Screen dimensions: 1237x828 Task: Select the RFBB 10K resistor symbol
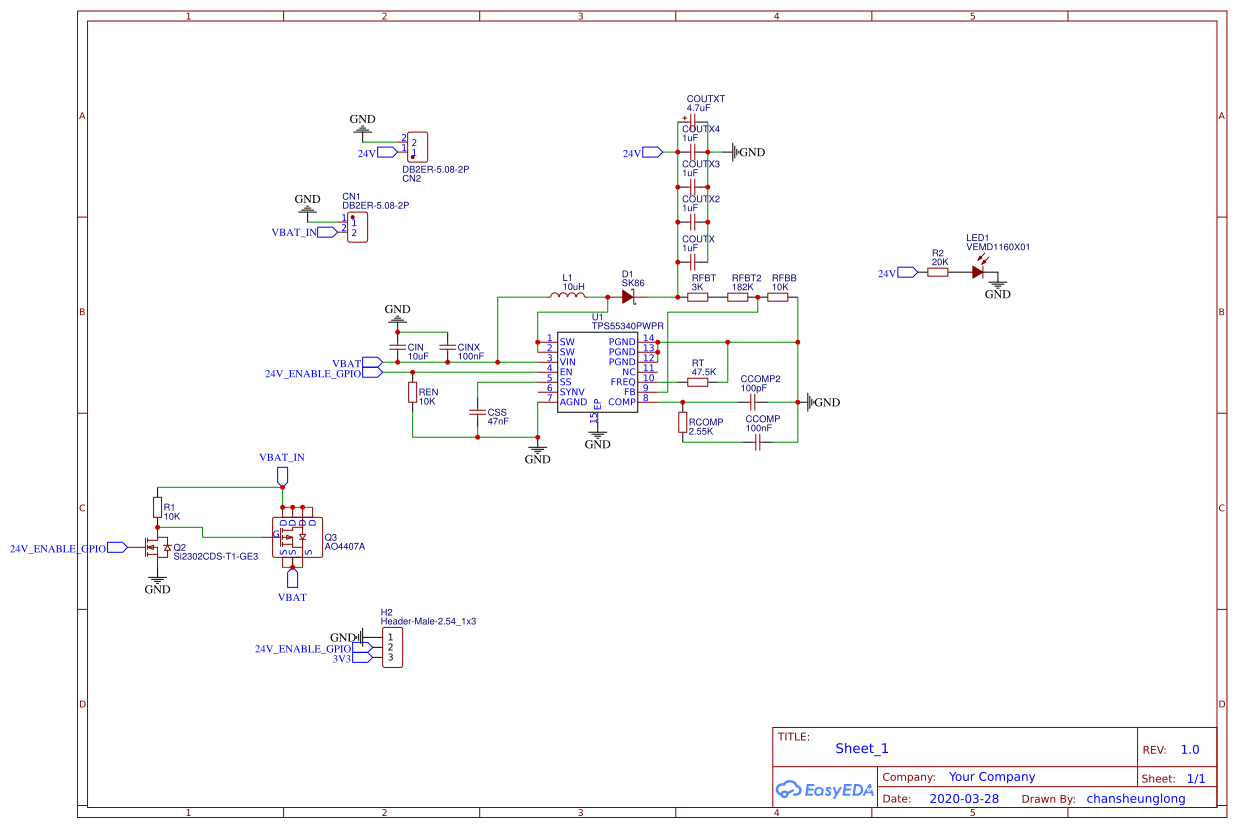click(x=778, y=297)
